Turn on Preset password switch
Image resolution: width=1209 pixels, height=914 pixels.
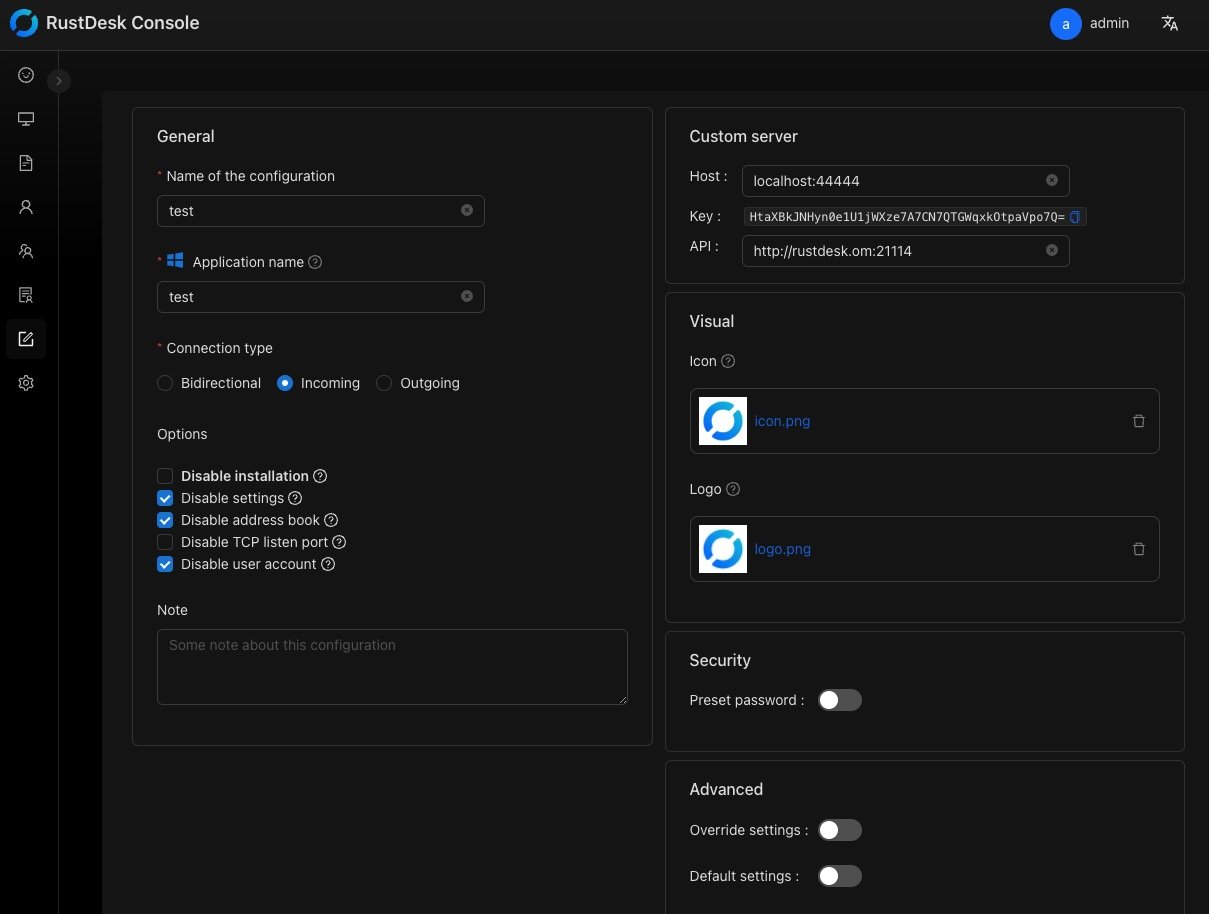tap(839, 700)
